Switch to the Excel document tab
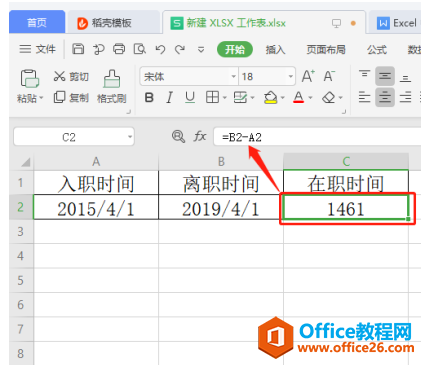The height and width of the screenshot is (365, 421). 395,23
